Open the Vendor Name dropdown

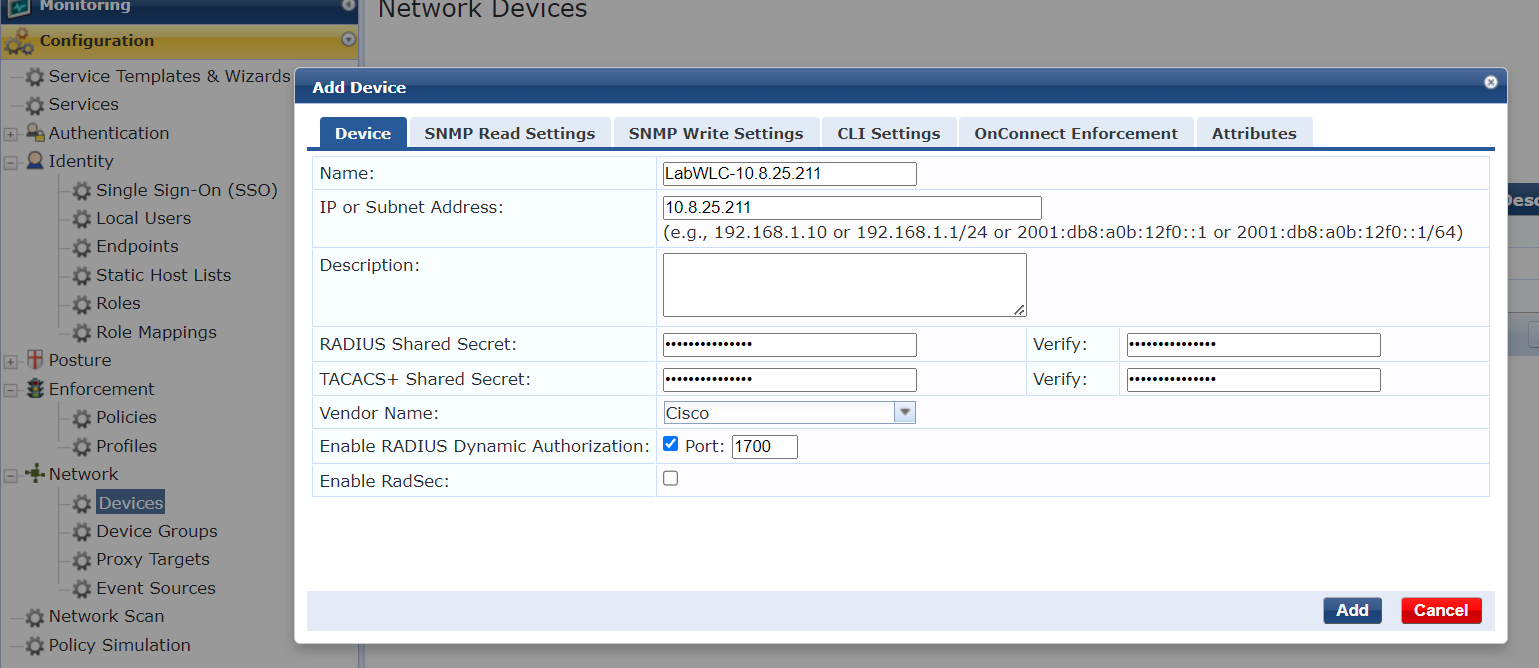904,412
